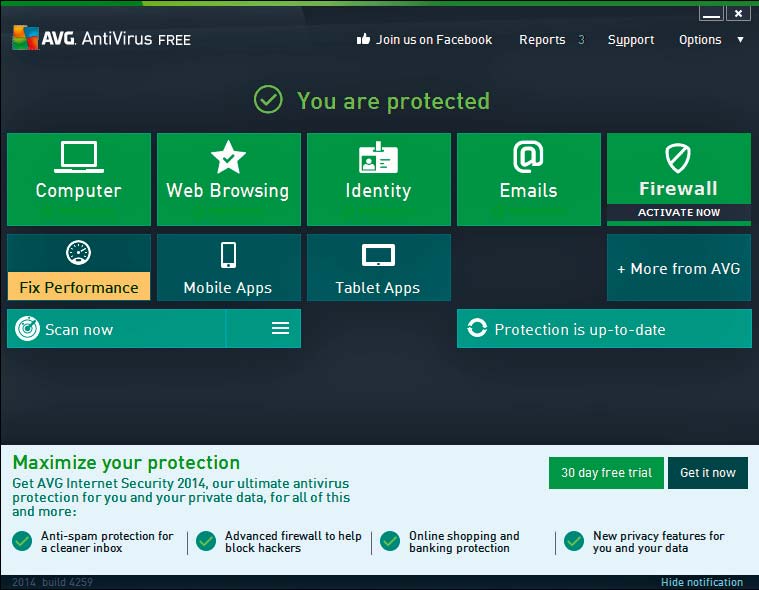Click the Web Browsing star icon
The width and height of the screenshot is (759, 590).
pyautogui.click(x=228, y=157)
